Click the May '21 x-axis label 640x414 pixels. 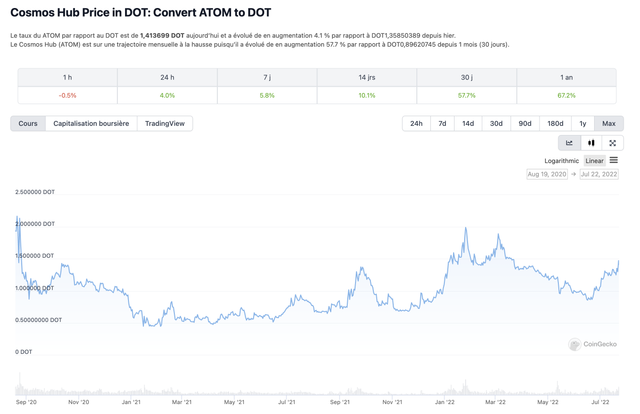[x=234, y=402]
